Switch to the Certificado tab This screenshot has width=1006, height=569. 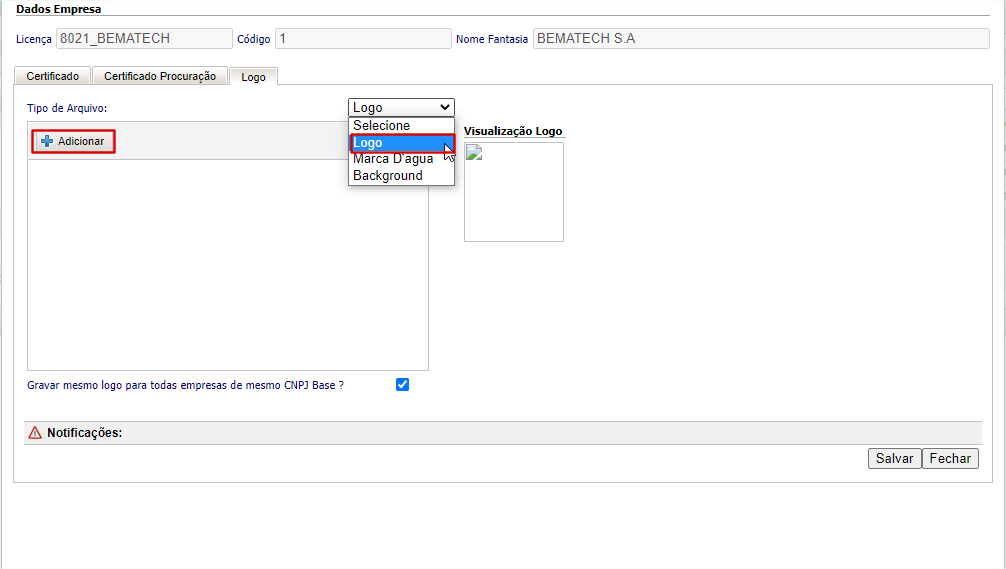[x=53, y=76]
